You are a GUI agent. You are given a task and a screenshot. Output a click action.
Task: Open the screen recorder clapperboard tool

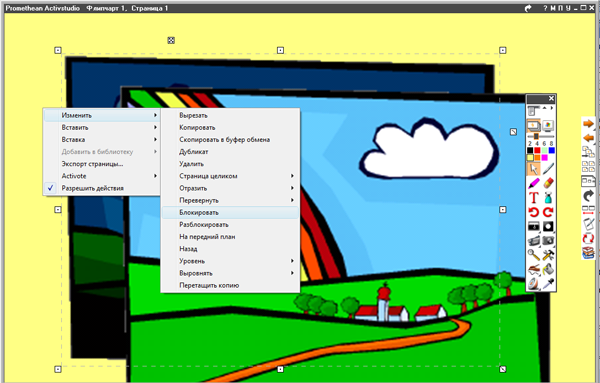pos(533,241)
